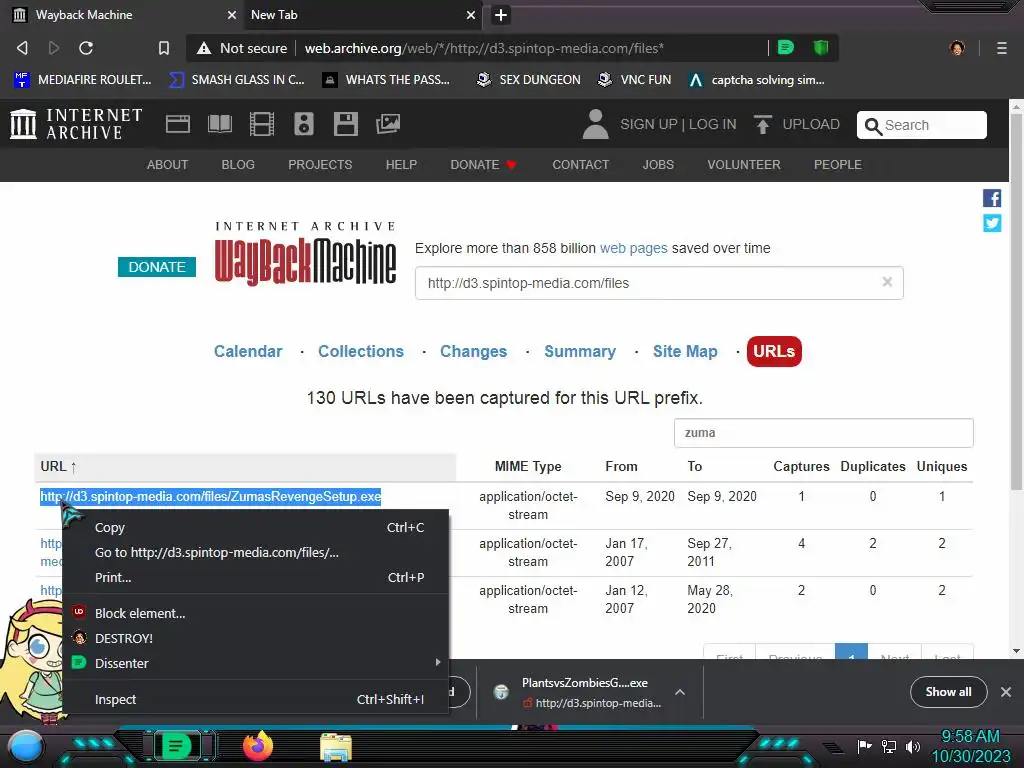Choose Go to http://d3.spintop-media.com/files/...

click(x=255, y=552)
